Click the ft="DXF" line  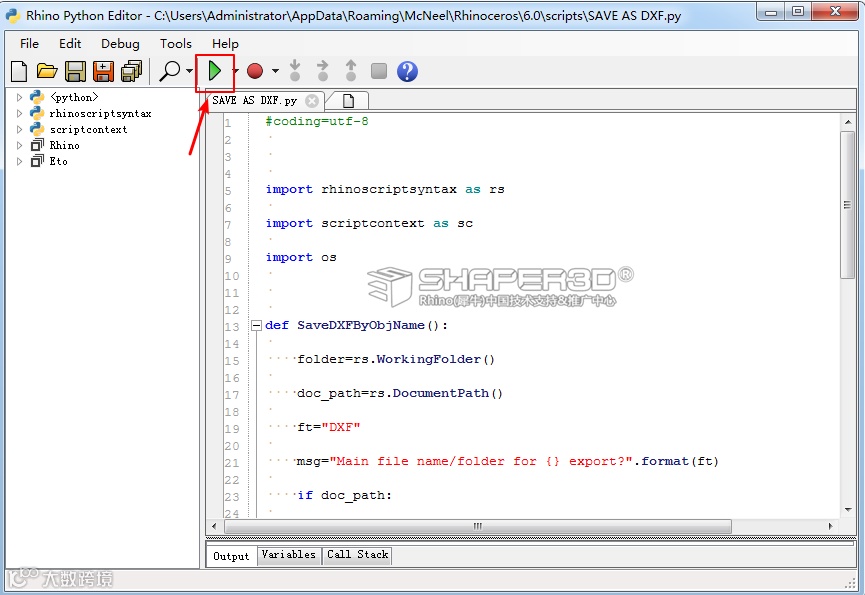tap(329, 427)
